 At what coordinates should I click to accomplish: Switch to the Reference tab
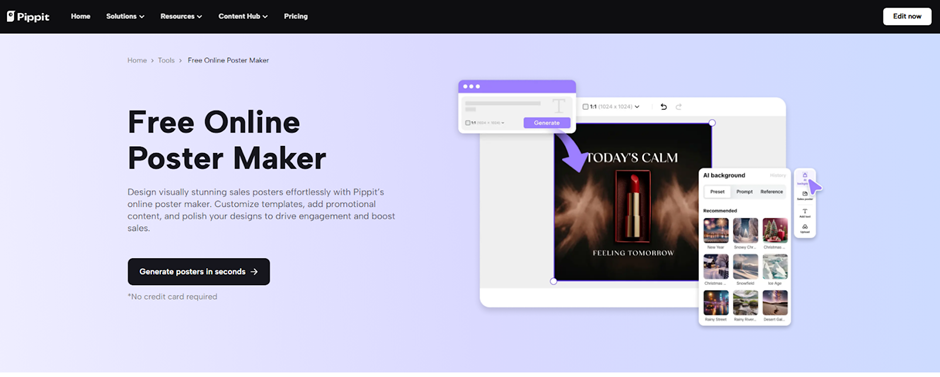click(772, 192)
